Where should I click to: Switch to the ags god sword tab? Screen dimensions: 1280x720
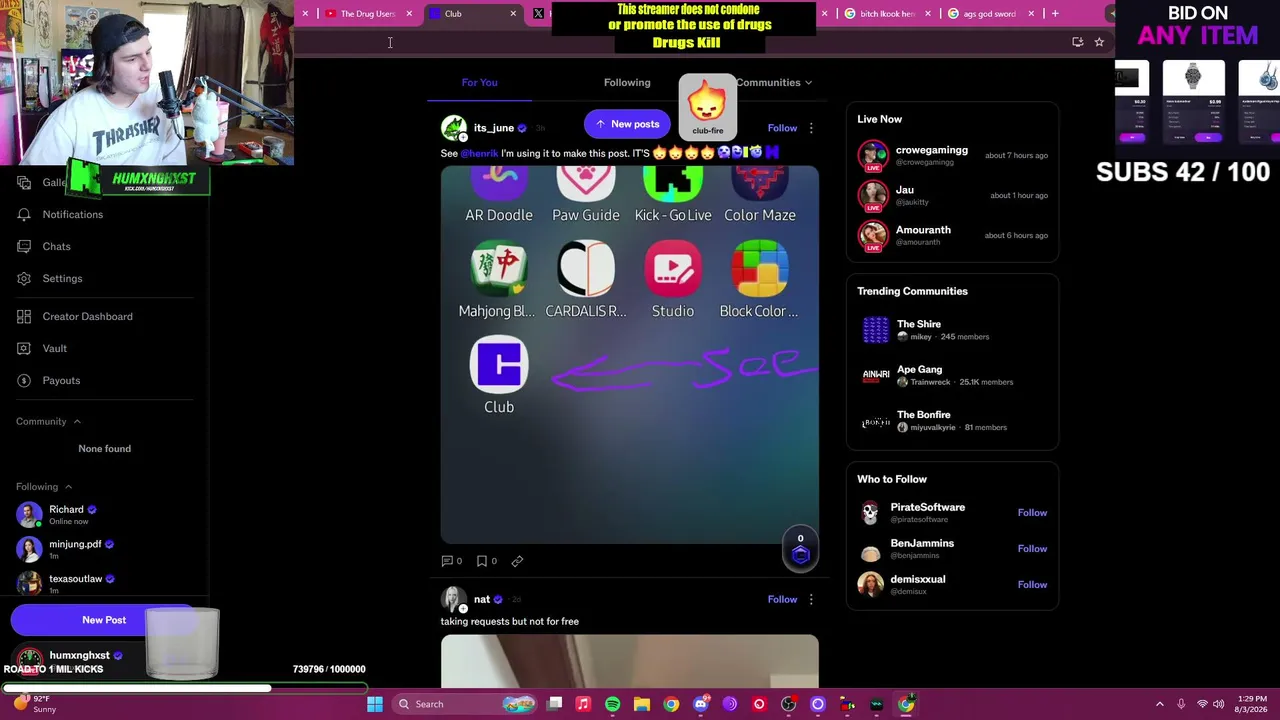tap(990, 13)
